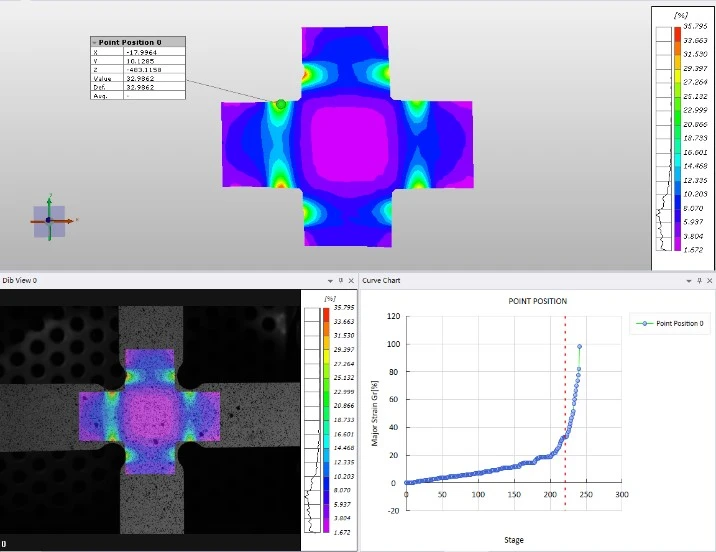Click the green point marker on the specimen
The height and width of the screenshot is (552, 716).
281,104
